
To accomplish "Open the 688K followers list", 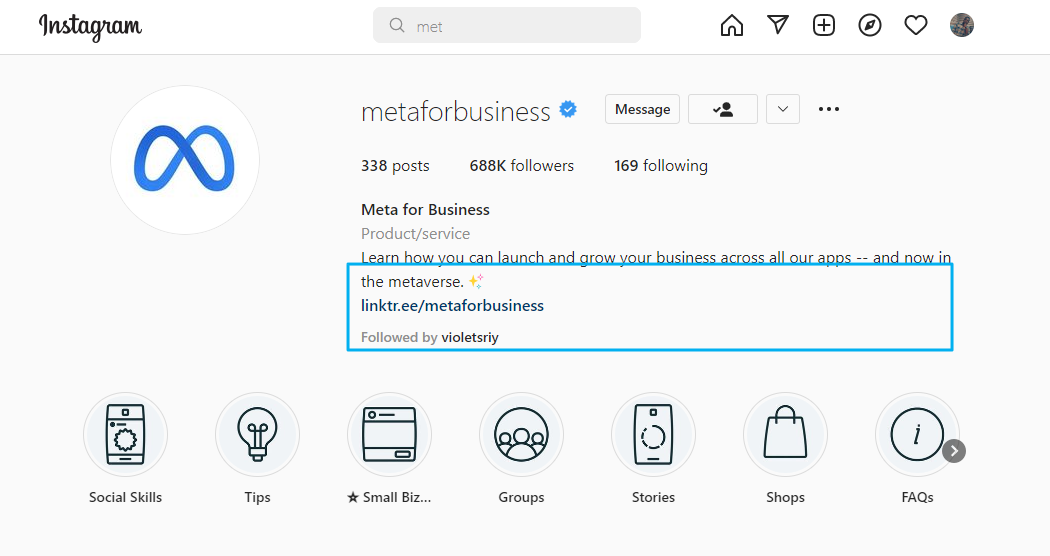I will [522, 165].
